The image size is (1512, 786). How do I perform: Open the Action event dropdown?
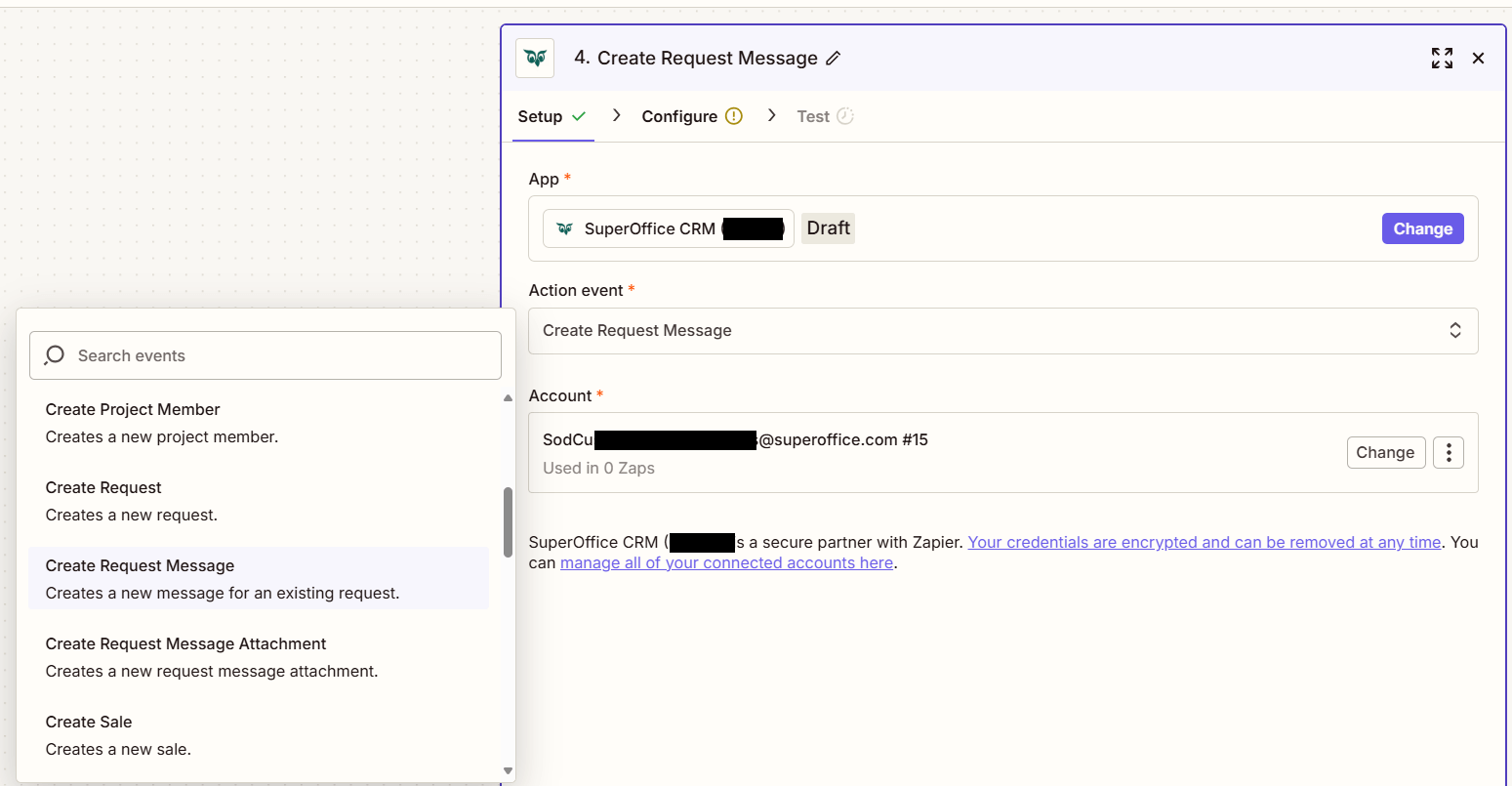[x=1003, y=331]
